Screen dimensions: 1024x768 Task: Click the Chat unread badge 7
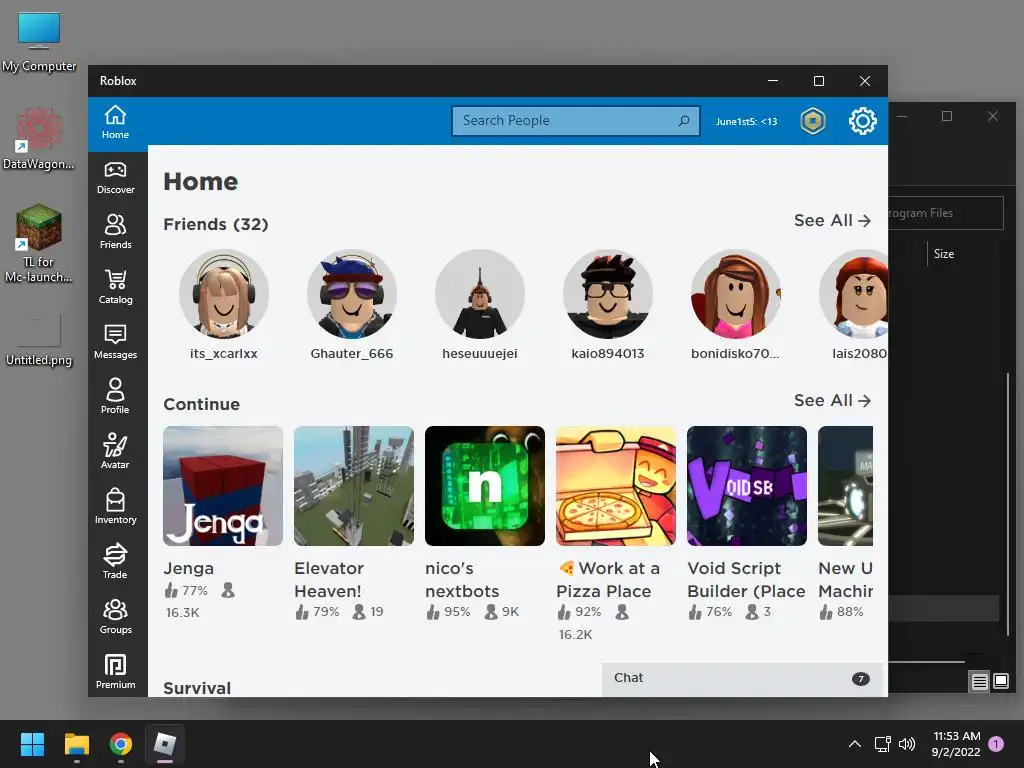(861, 679)
